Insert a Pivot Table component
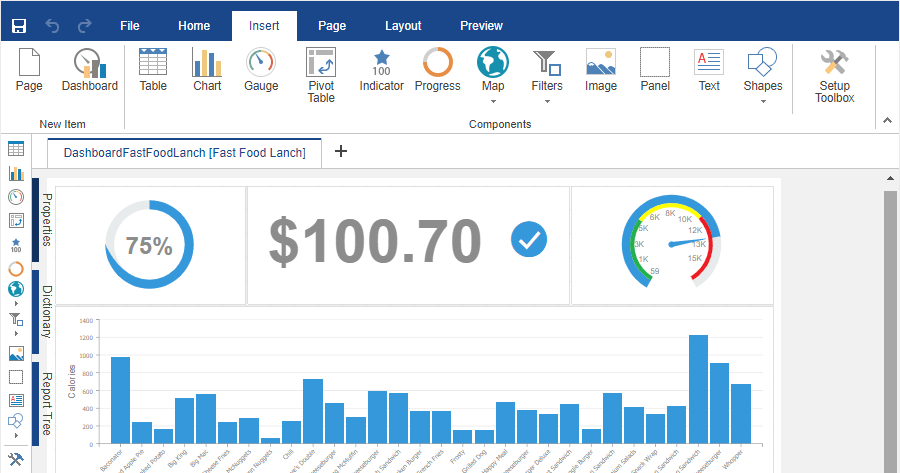This screenshot has height=473, width=900. 321,76
